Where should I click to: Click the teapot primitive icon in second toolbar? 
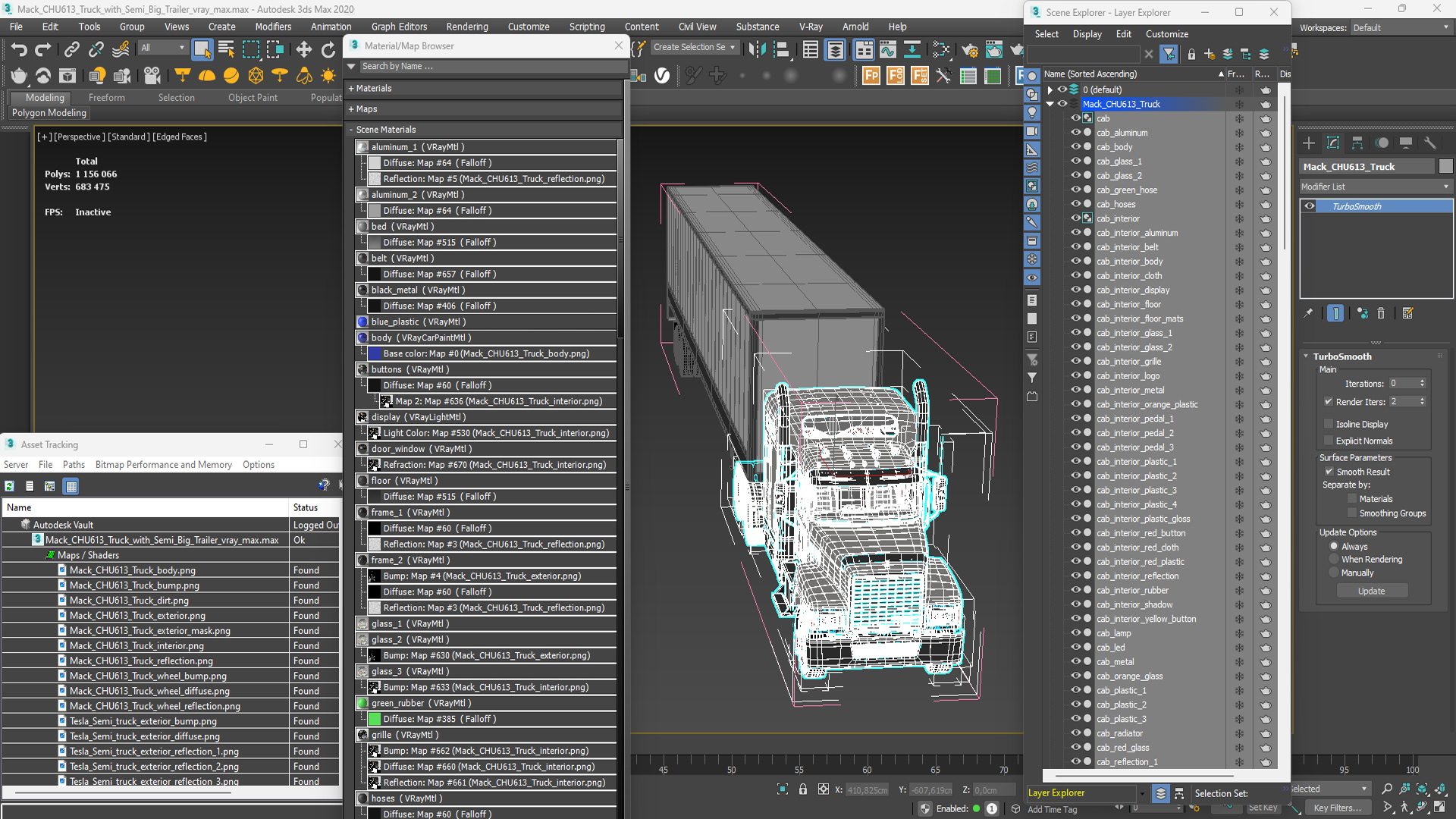point(18,76)
